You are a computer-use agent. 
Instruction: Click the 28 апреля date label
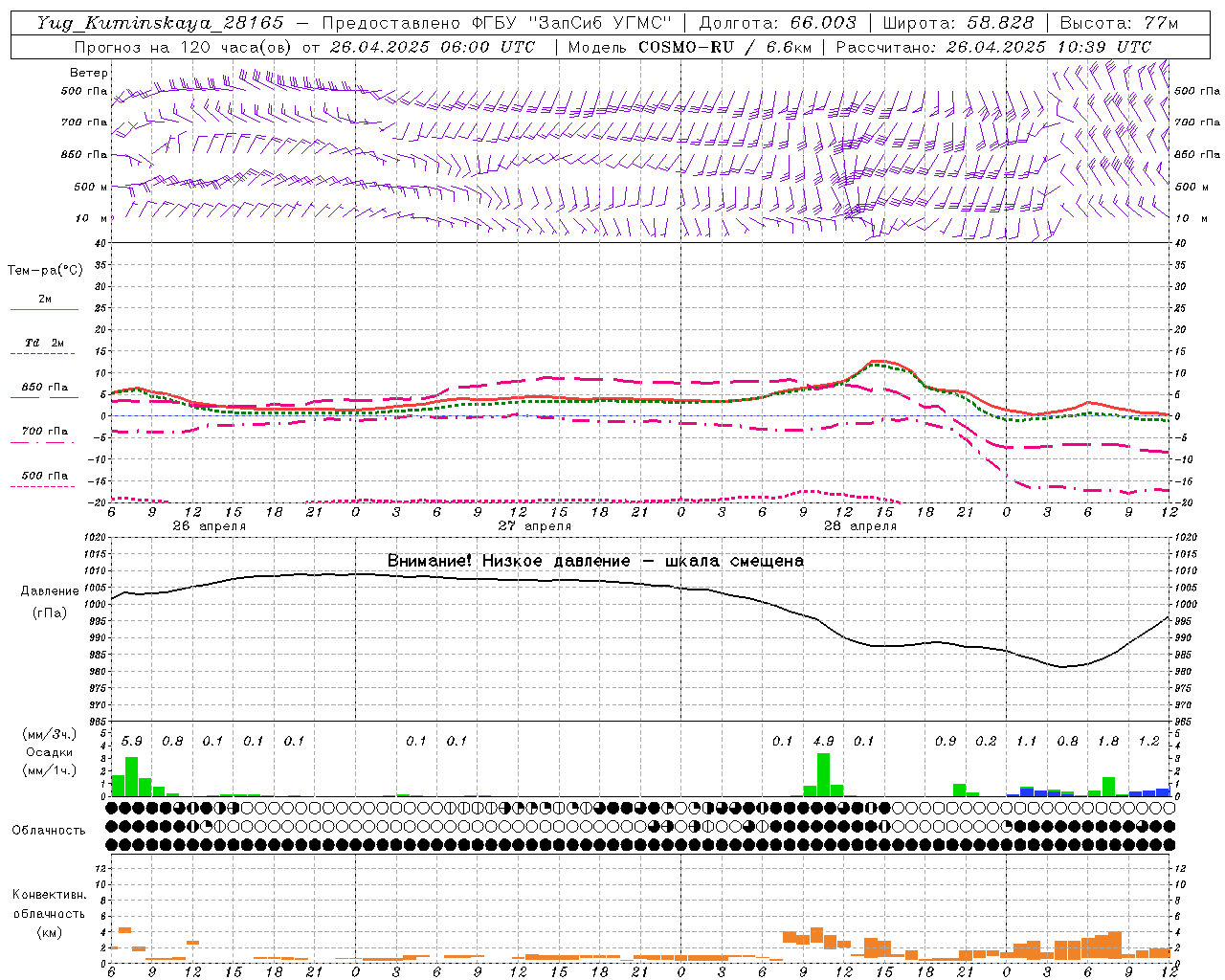860,526
